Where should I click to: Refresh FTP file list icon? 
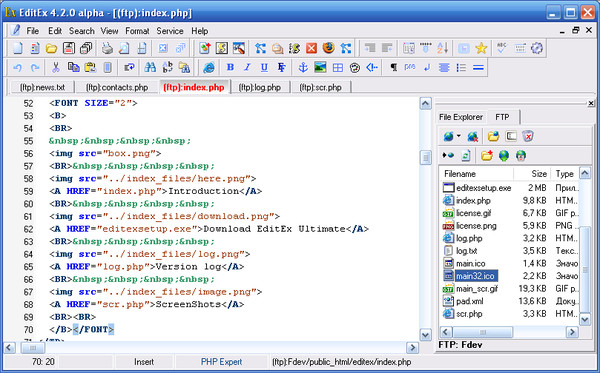[466, 155]
